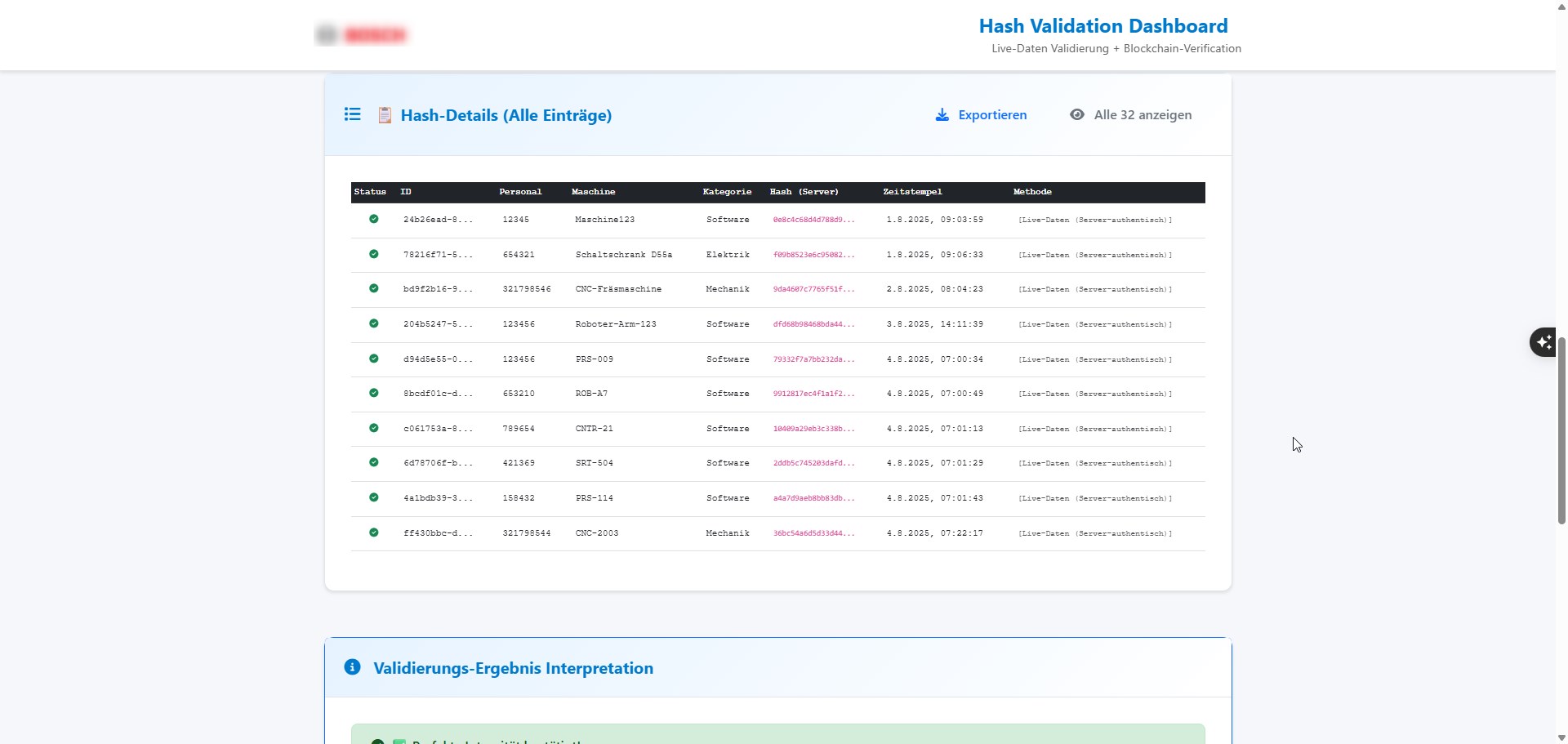Screen dimensions: 1568x744
Task: Open the AI assistant sparkle icon on right edge
Action: [1543, 341]
